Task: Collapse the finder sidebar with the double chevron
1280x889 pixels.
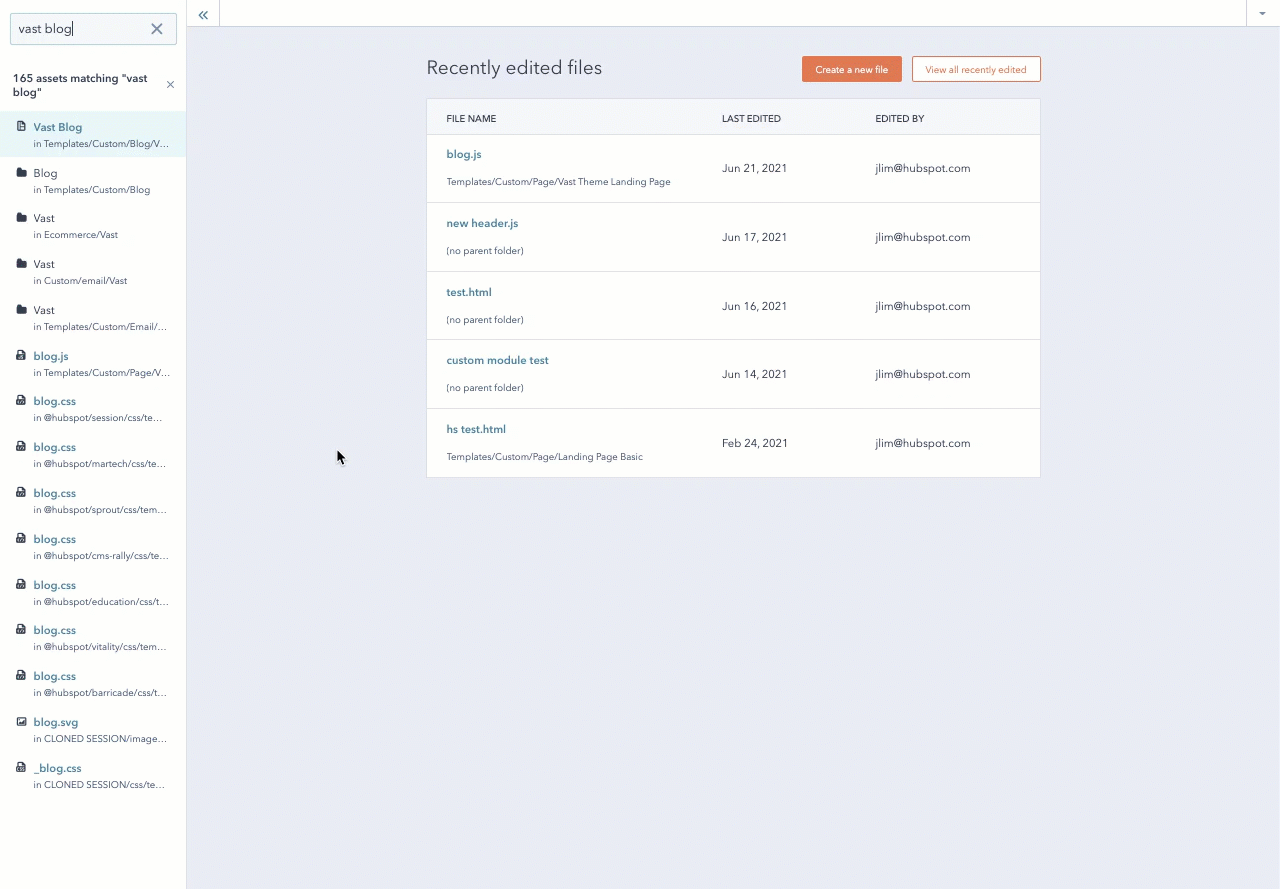Action: click(x=203, y=14)
